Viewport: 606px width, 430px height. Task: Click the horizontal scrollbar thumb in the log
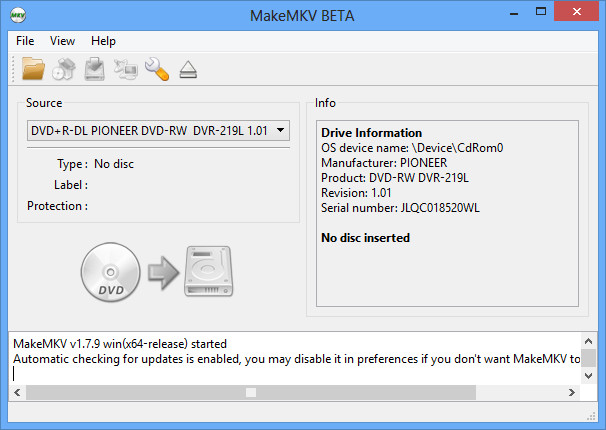251,393
